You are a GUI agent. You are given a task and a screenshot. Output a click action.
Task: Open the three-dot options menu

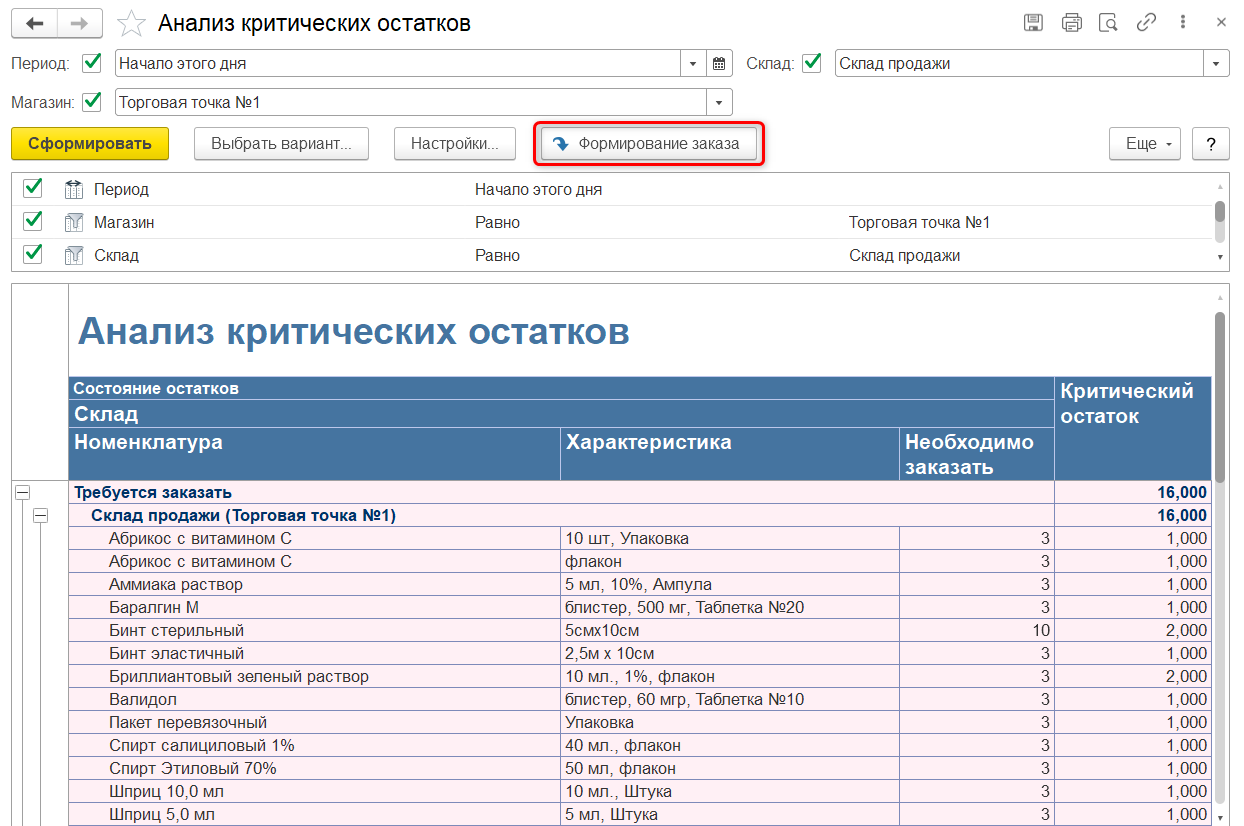1184,23
